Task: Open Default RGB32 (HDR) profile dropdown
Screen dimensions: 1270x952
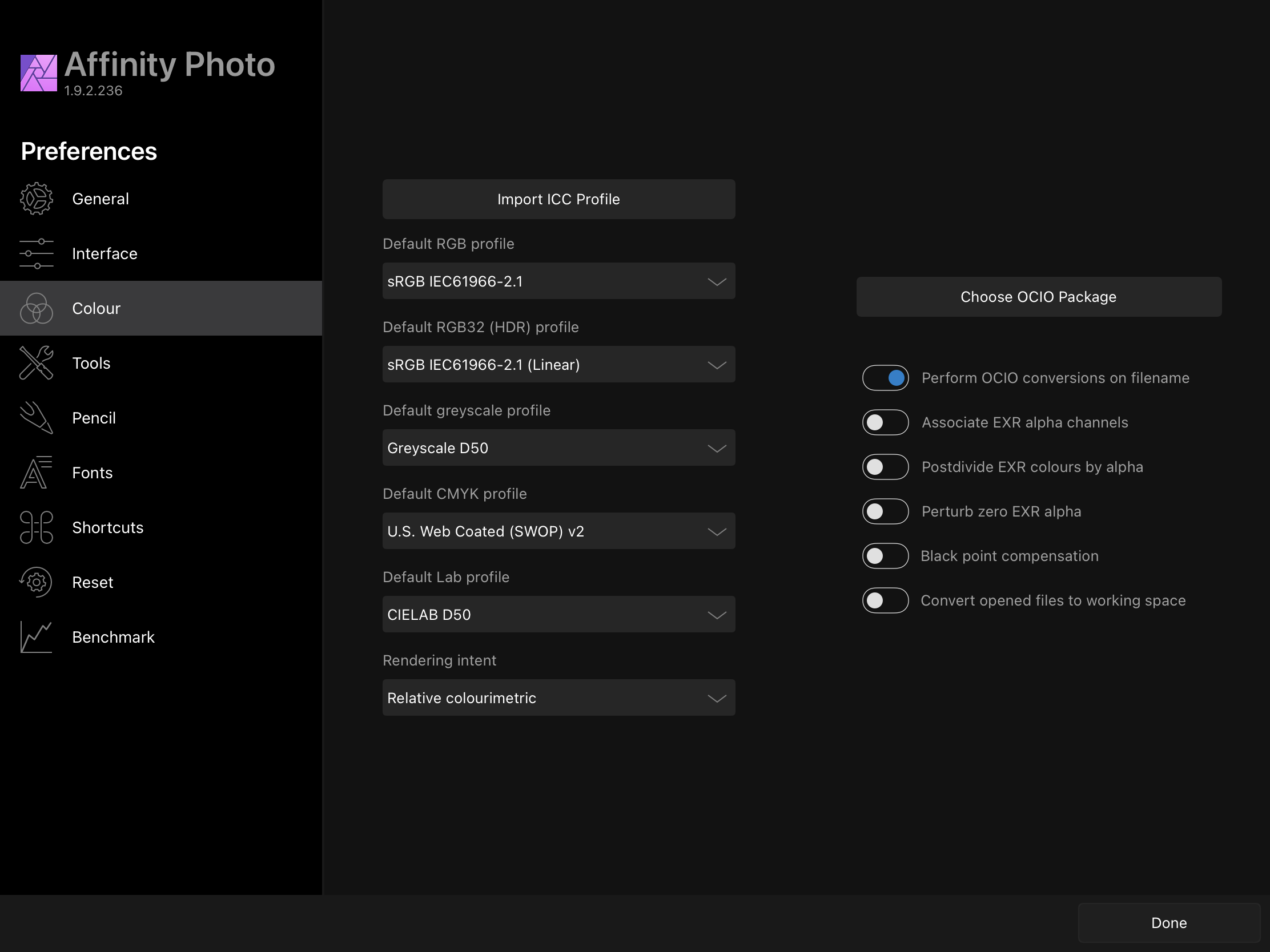Action: pyautogui.click(x=558, y=364)
